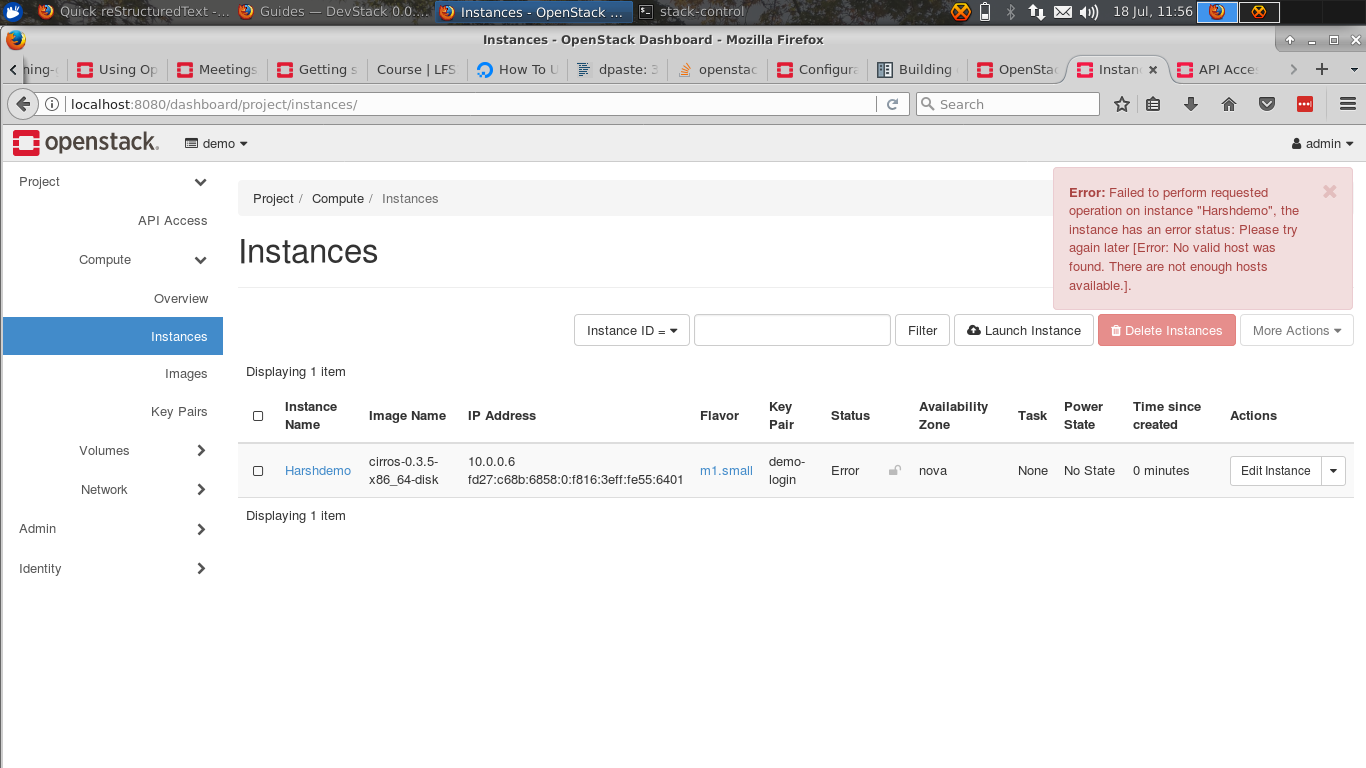Image resolution: width=1366 pixels, height=768 pixels.
Task: Mute audio via the tray speaker icon
Action: click(1089, 12)
